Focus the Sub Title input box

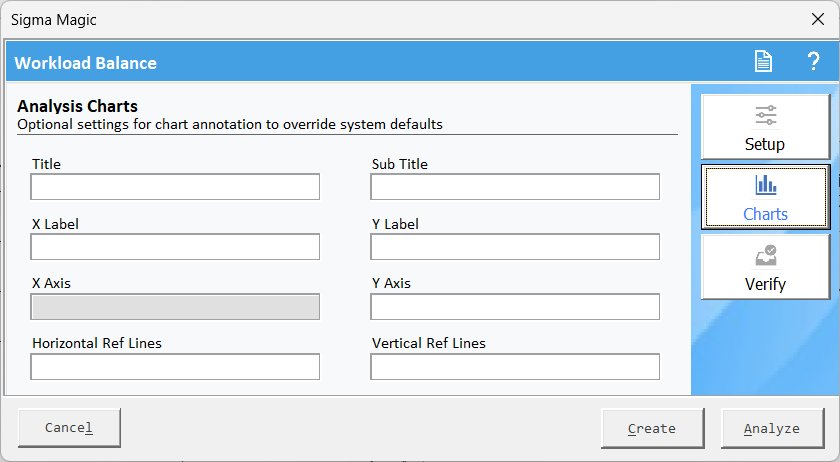coord(515,187)
